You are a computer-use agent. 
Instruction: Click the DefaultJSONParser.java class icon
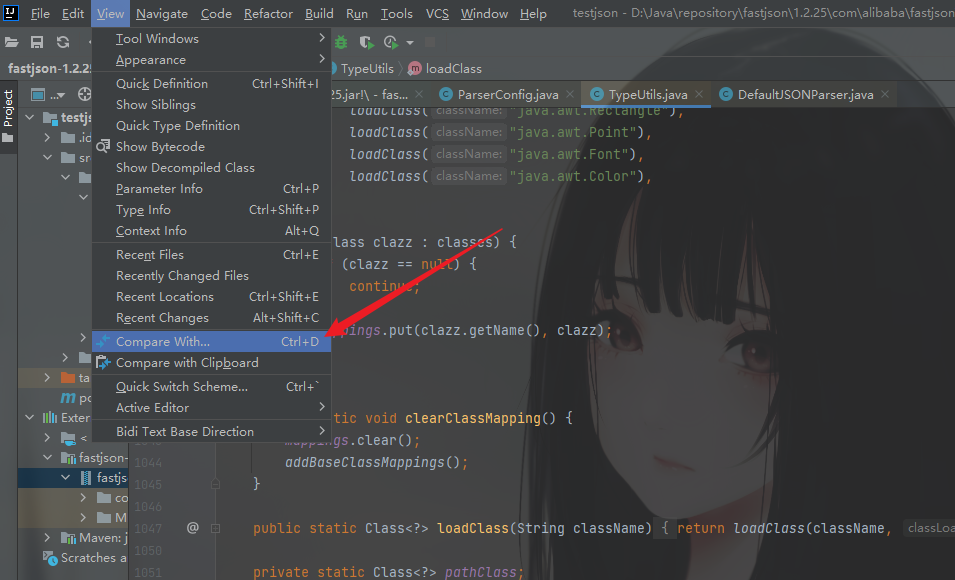tap(725, 94)
